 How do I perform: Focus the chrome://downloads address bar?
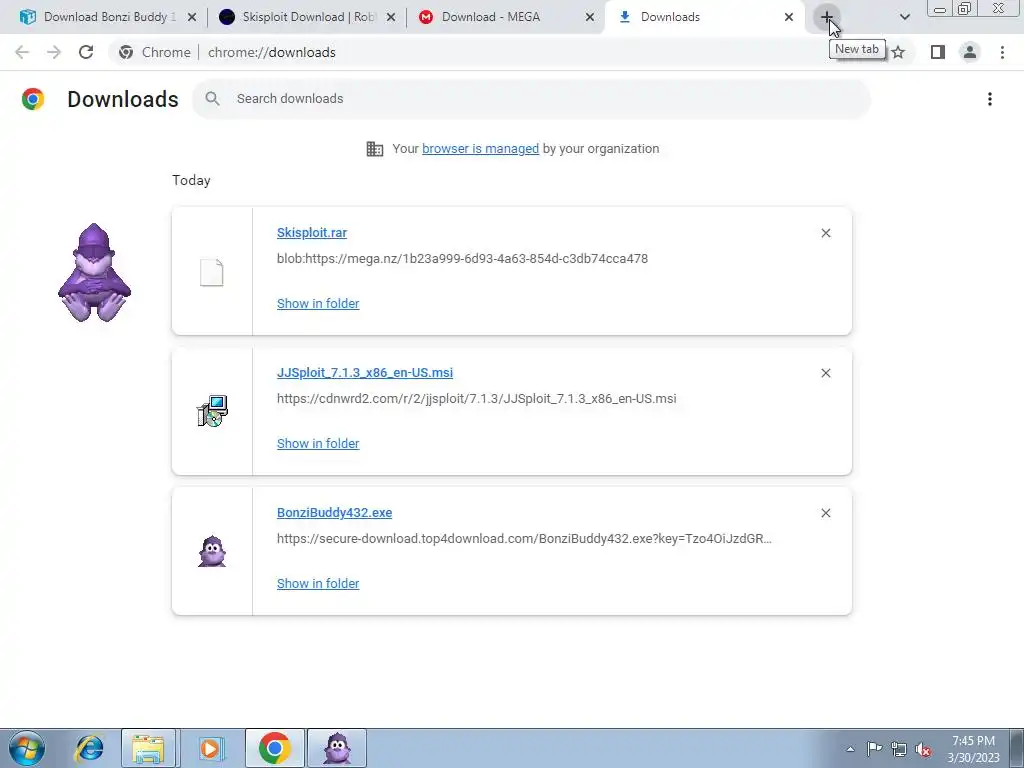click(272, 52)
